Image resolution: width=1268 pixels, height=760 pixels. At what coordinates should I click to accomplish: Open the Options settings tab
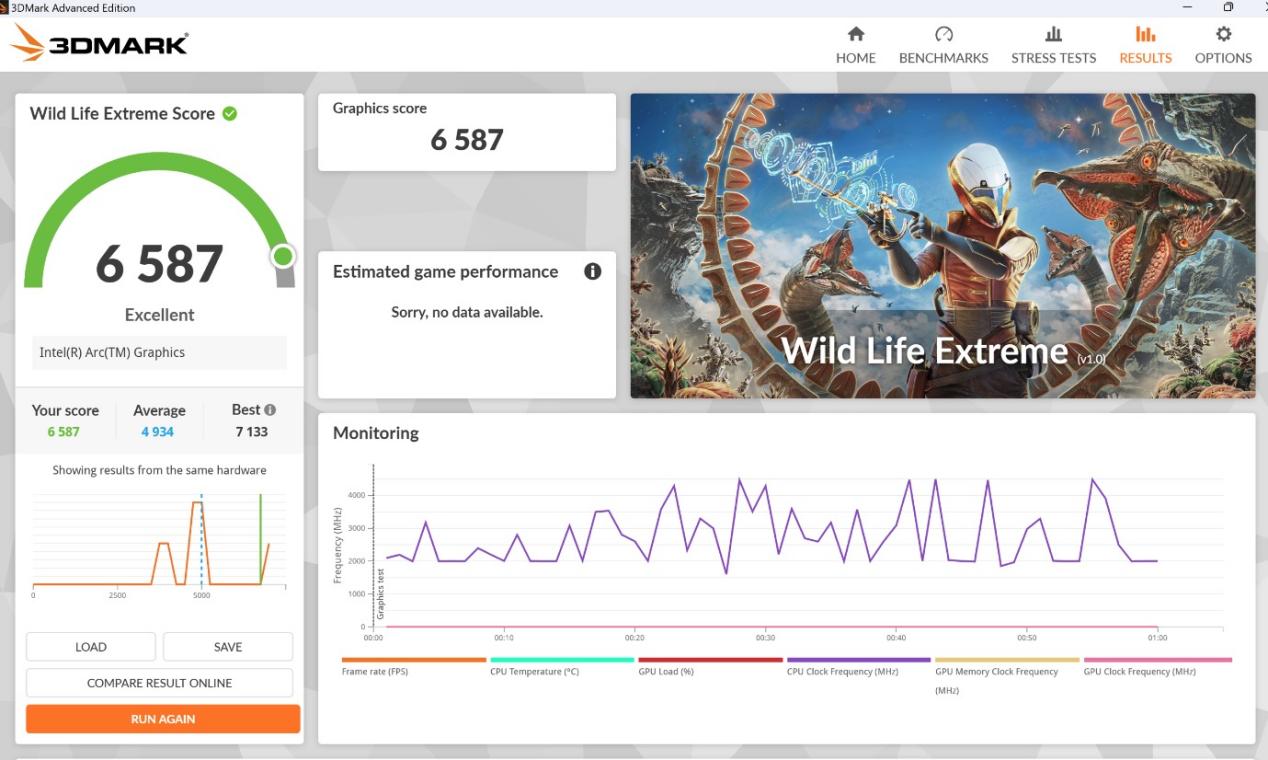point(1223,45)
